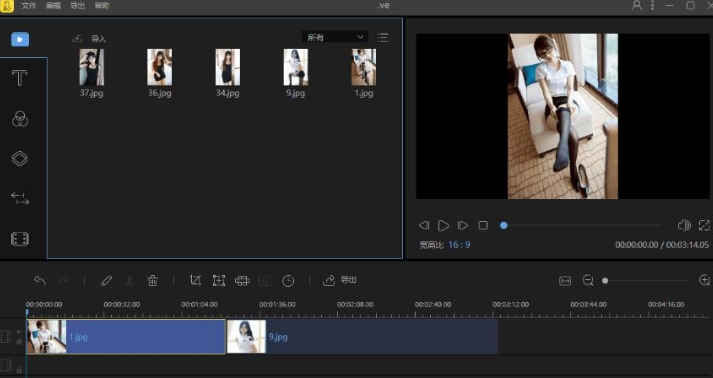
Task: Change the 16:9 aspect ratio
Action: (459, 245)
